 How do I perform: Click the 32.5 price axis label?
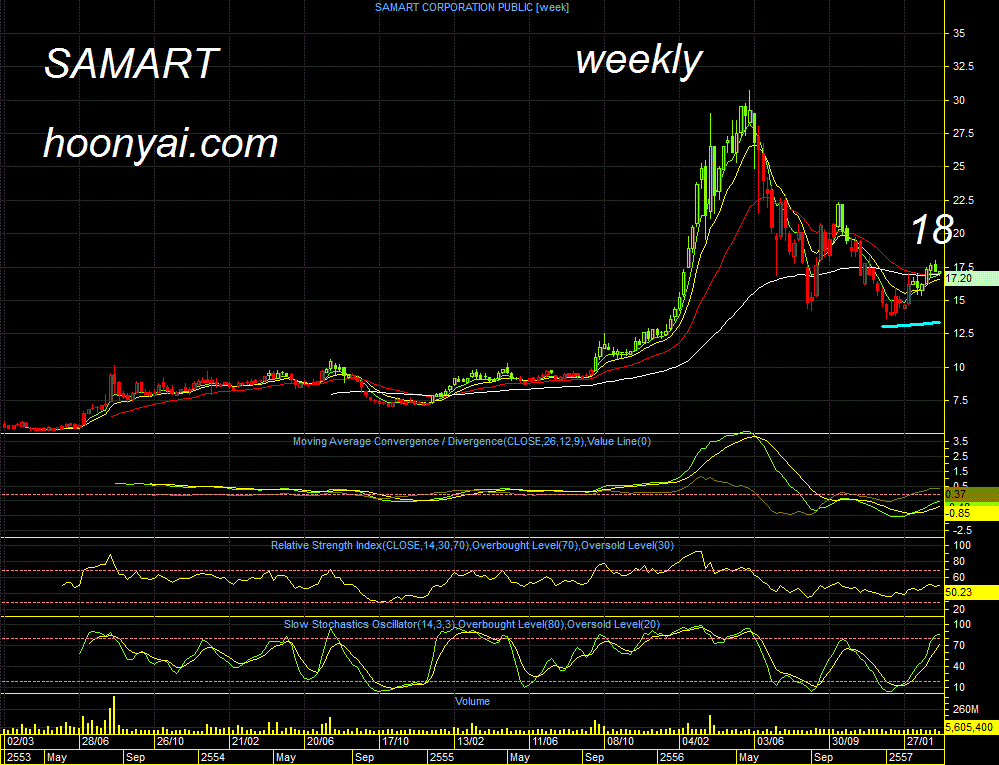click(963, 66)
